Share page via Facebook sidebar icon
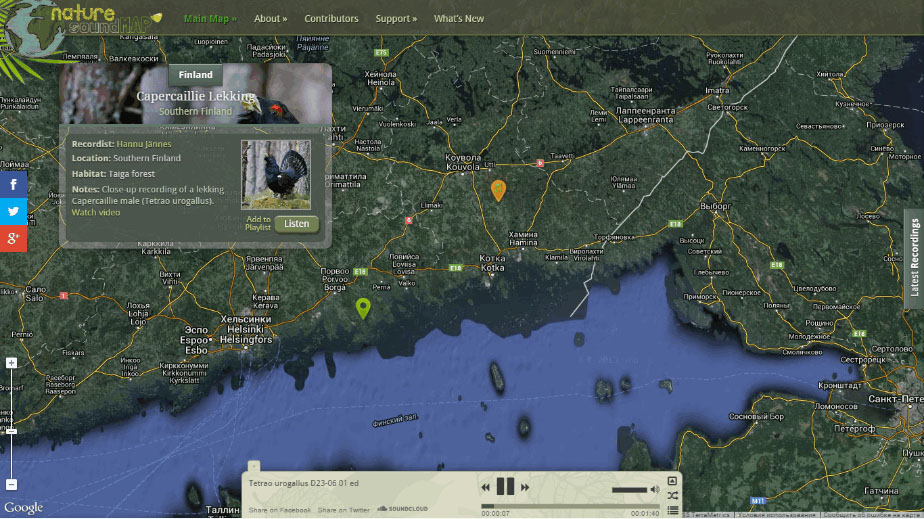The width and height of the screenshot is (924, 519). 13,184
